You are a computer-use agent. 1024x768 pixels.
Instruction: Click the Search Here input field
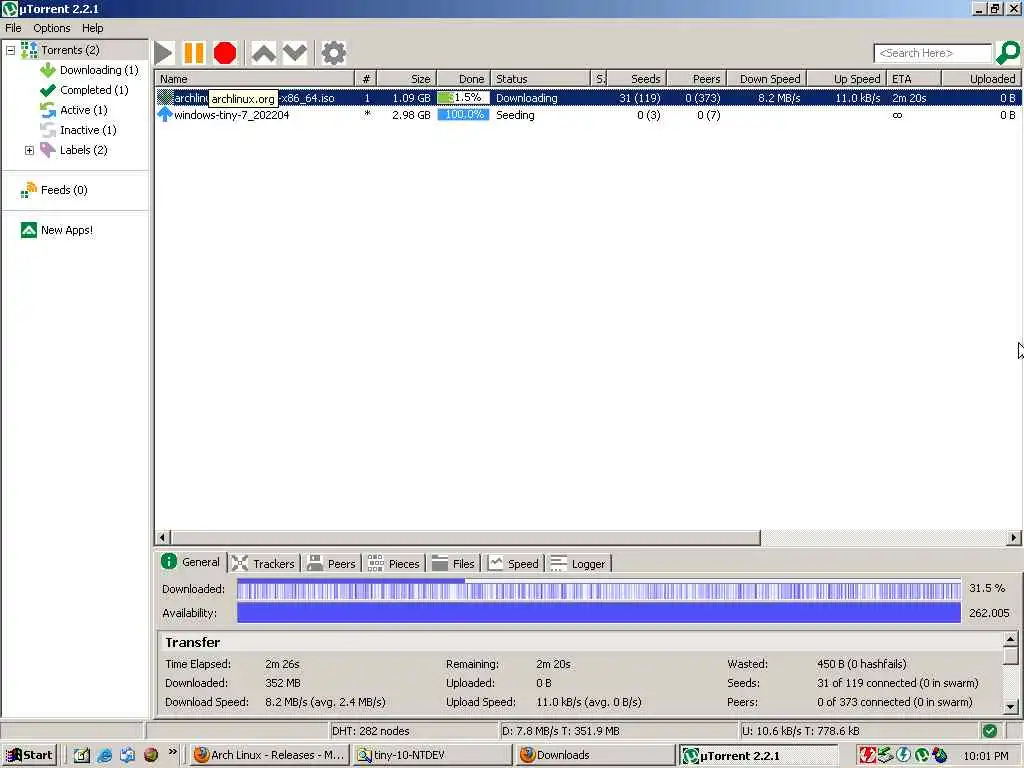coord(933,53)
